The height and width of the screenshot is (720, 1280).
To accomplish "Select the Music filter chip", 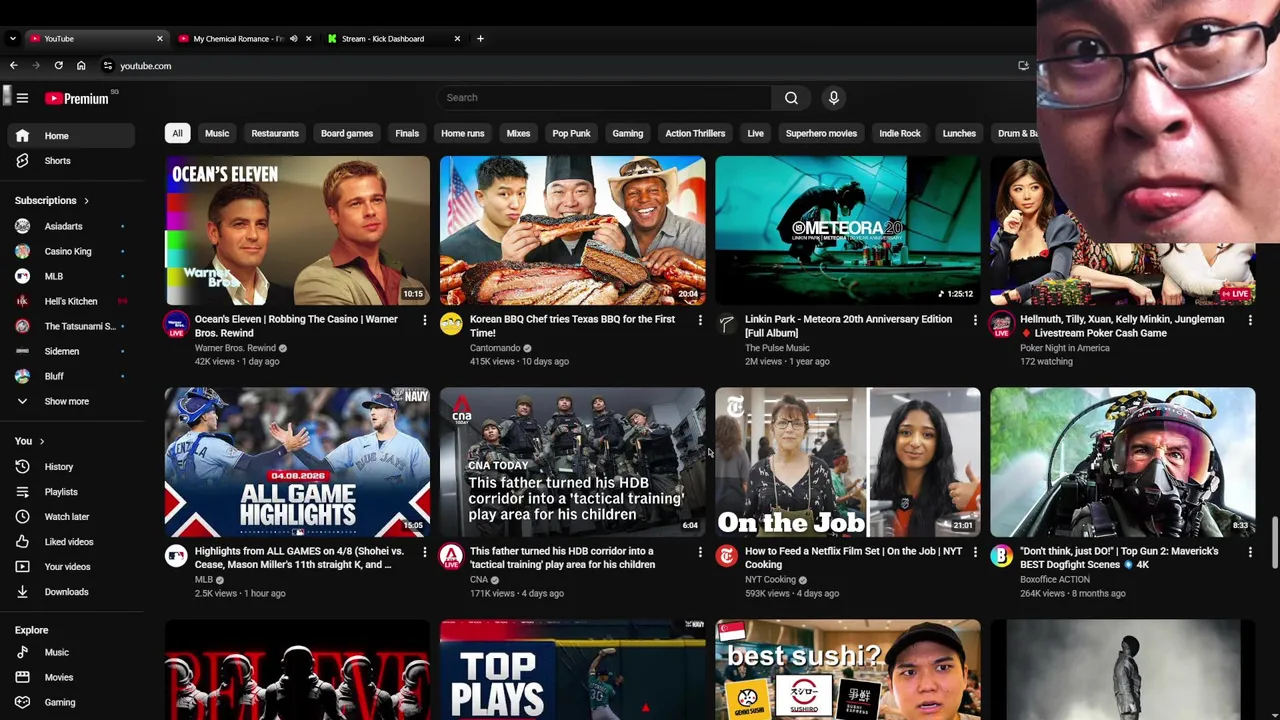I will (x=217, y=133).
